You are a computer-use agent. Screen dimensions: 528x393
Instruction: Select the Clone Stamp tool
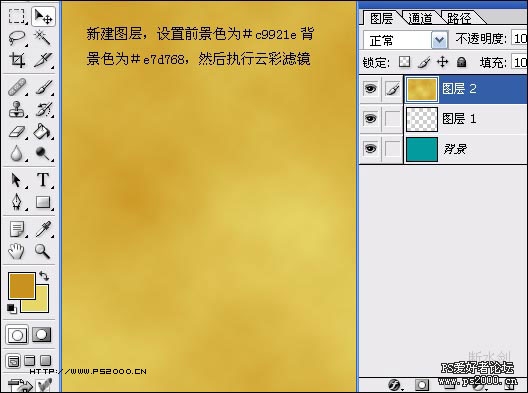tap(16, 109)
